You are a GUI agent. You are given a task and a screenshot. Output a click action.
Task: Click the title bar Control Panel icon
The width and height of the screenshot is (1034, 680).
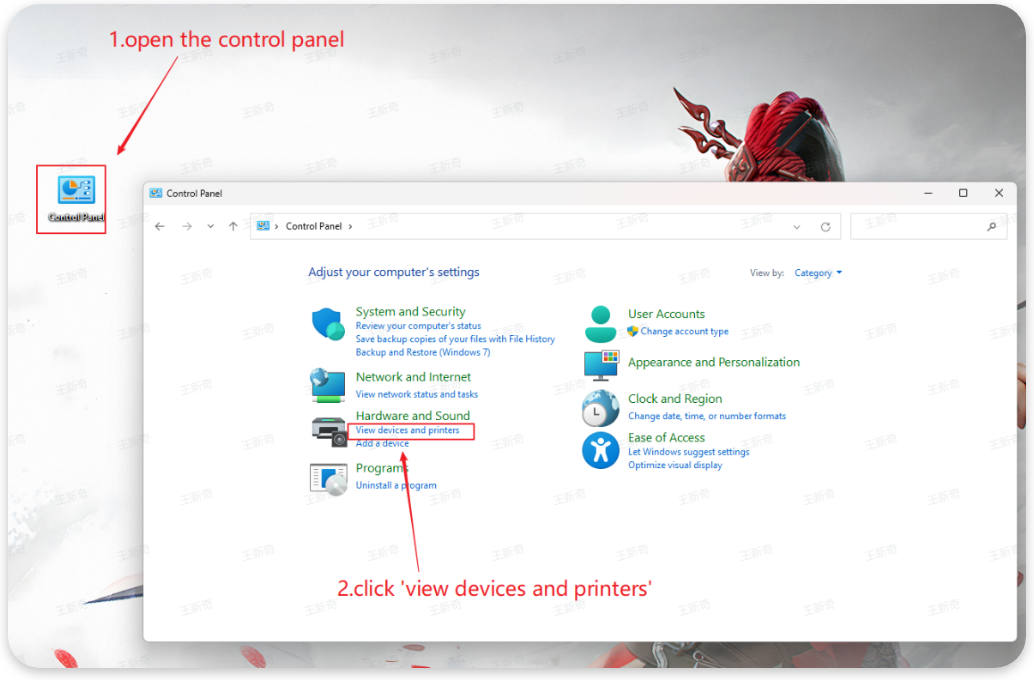coord(156,193)
